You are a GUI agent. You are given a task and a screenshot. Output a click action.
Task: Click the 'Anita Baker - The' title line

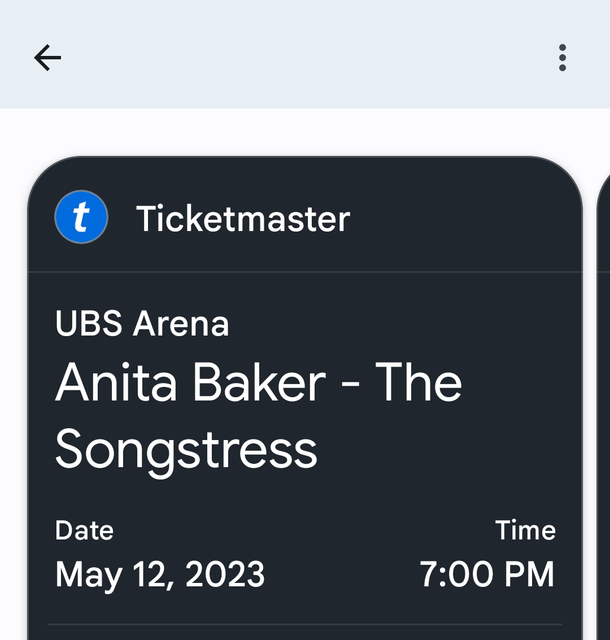point(258,383)
